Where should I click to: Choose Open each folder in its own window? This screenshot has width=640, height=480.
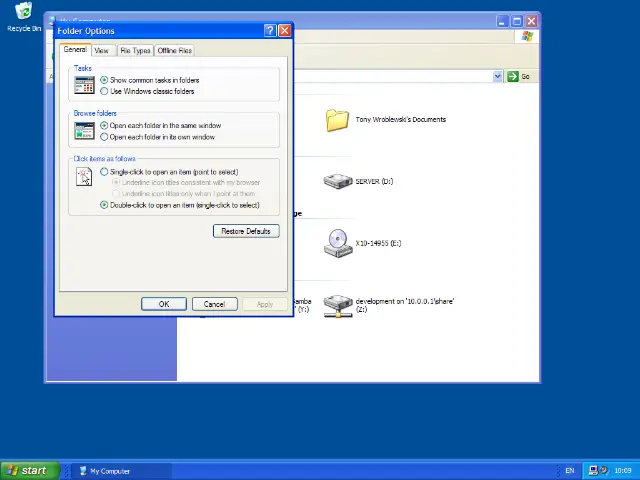pyautogui.click(x=104, y=137)
